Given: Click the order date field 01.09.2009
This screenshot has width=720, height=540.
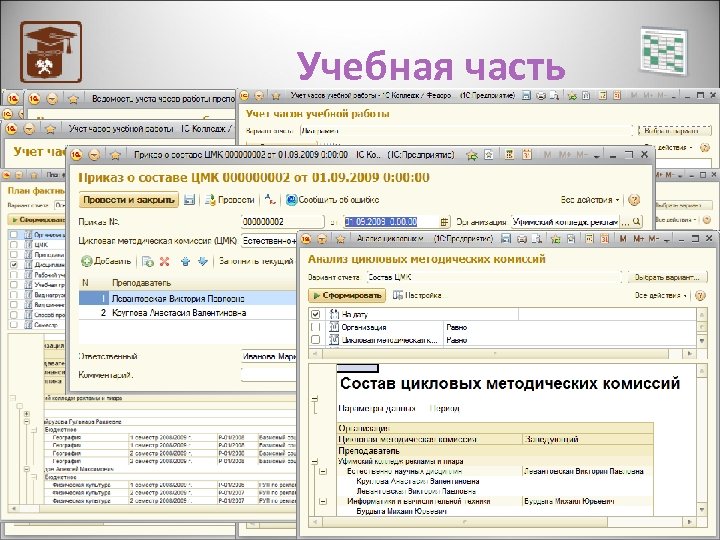Looking at the screenshot, I should pyautogui.click(x=391, y=222).
